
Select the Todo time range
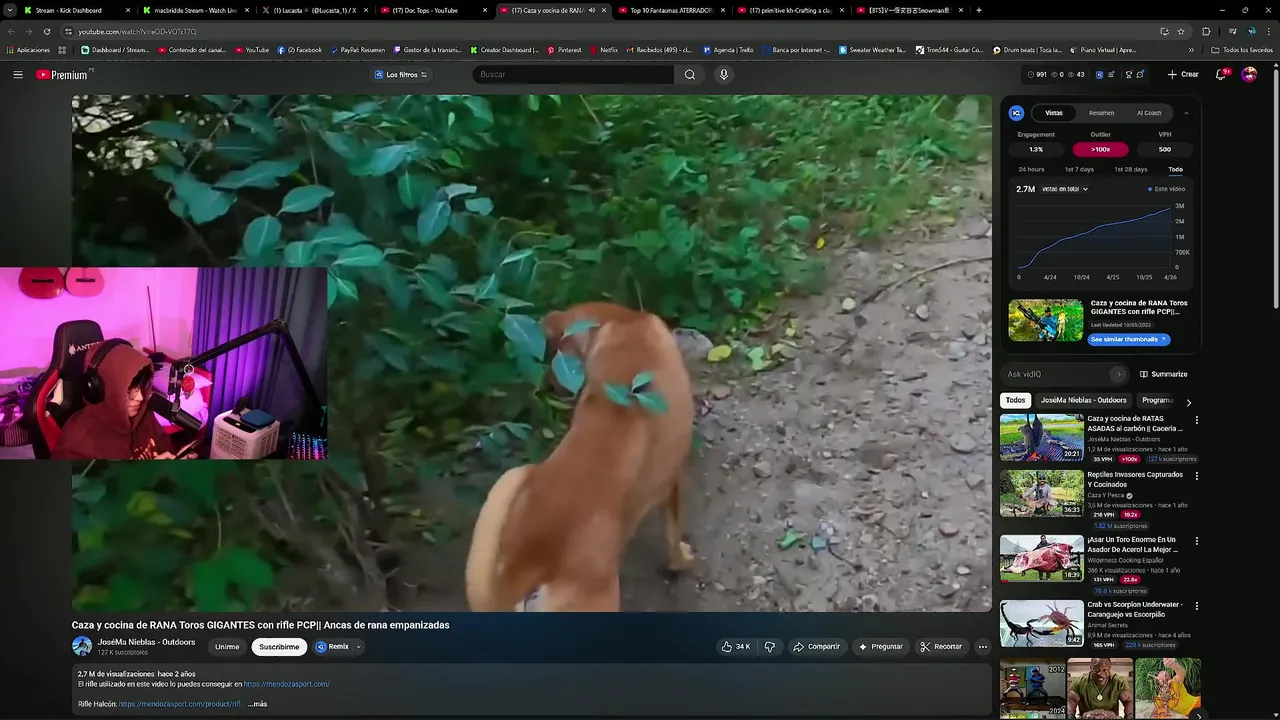(x=1175, y=169)
